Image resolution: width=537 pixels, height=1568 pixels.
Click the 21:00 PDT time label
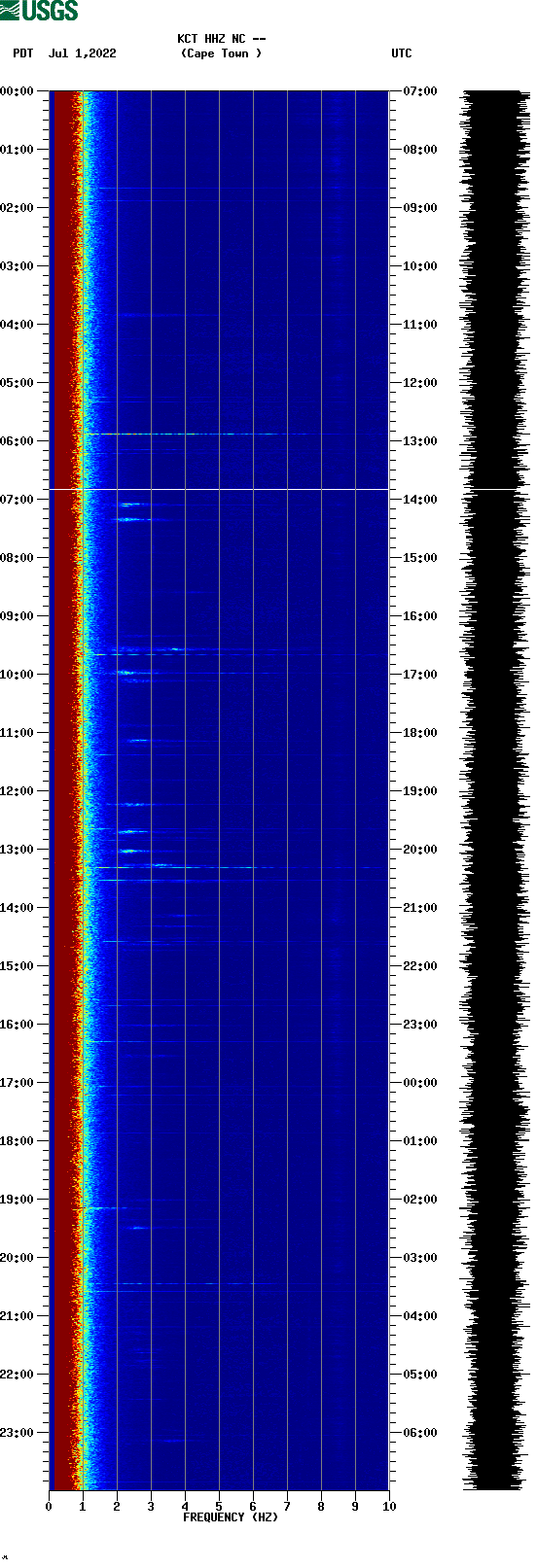coord(17,1316)
